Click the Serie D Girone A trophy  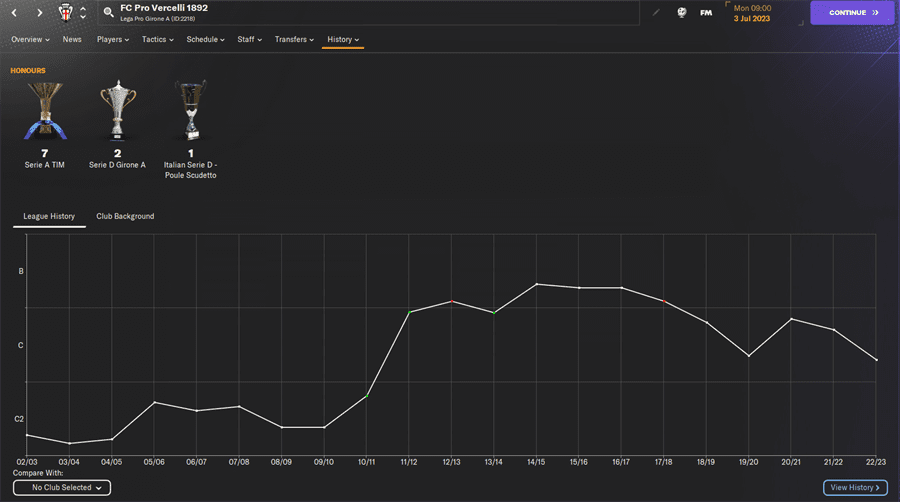[x=117, y=111]
